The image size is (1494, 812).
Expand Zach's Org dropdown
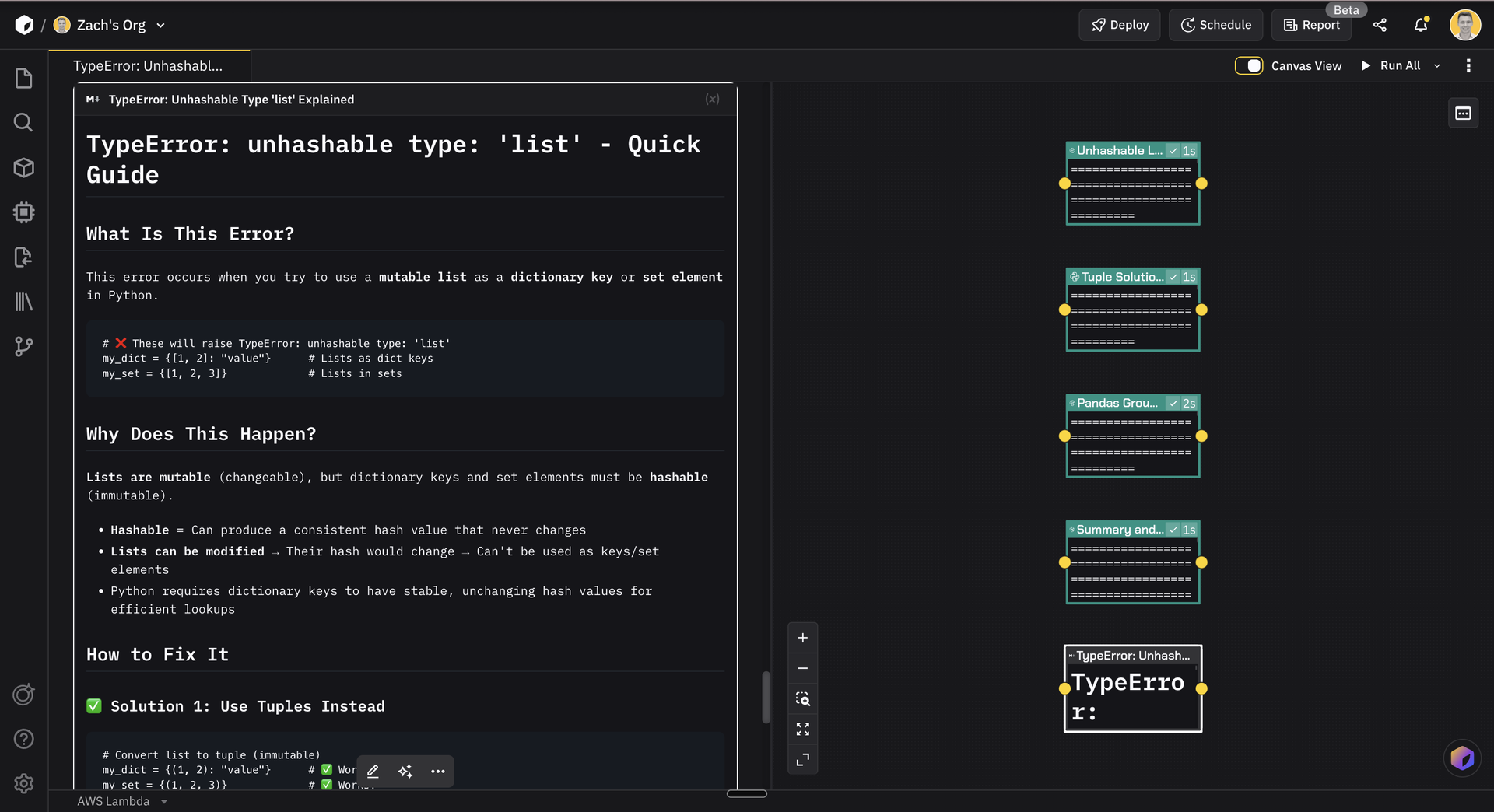click(161, 25)
